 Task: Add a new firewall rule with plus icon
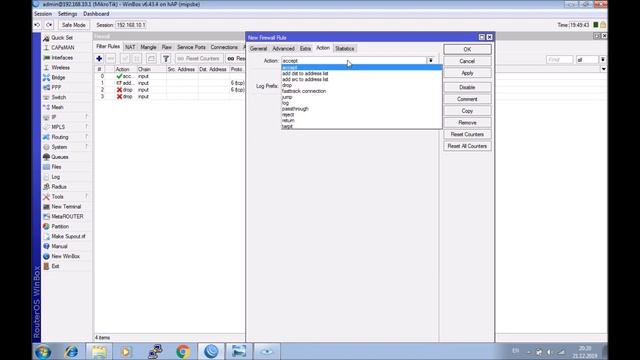tap(99, 59)
